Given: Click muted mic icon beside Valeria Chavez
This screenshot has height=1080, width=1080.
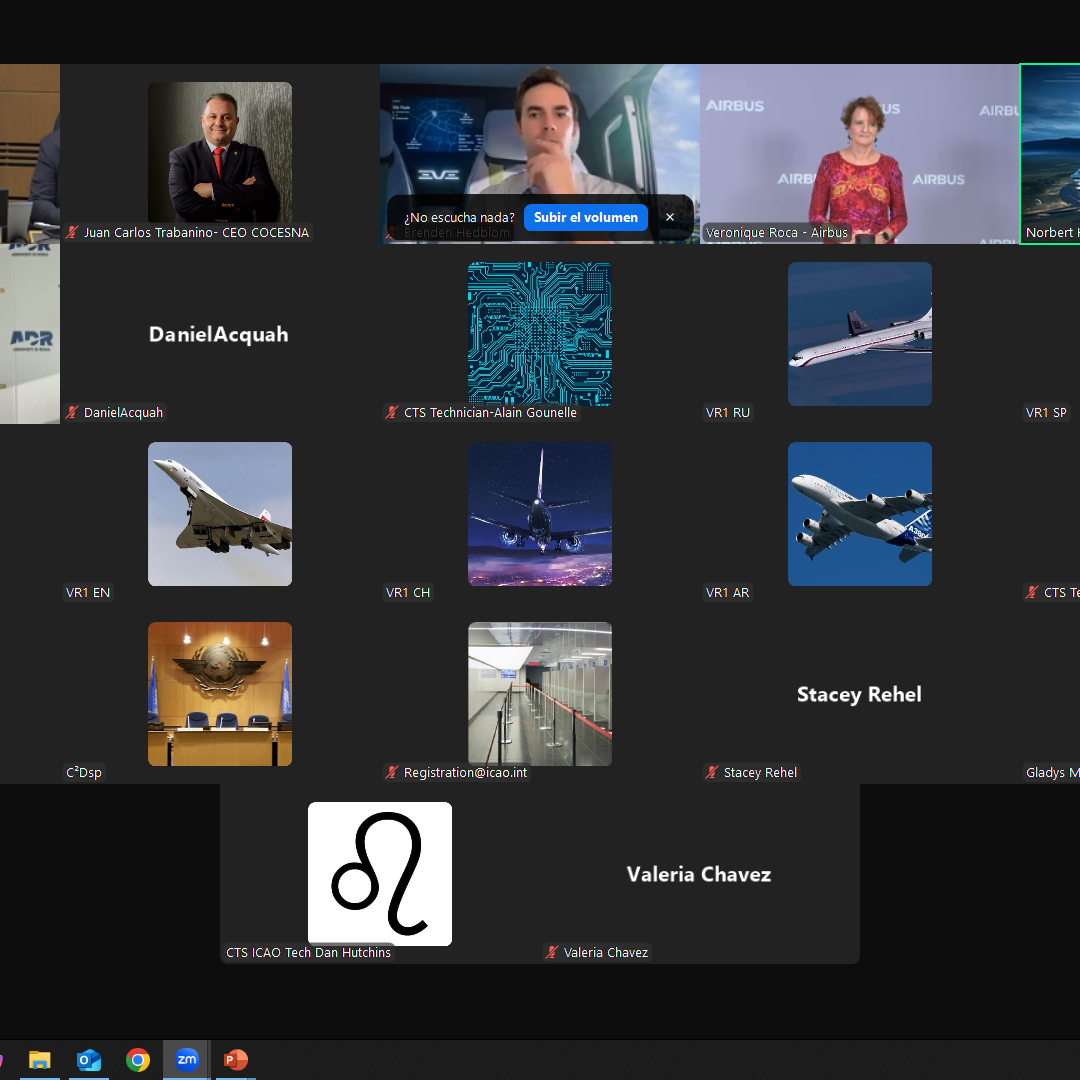Looking at the screenshot, I should point(552,953).
